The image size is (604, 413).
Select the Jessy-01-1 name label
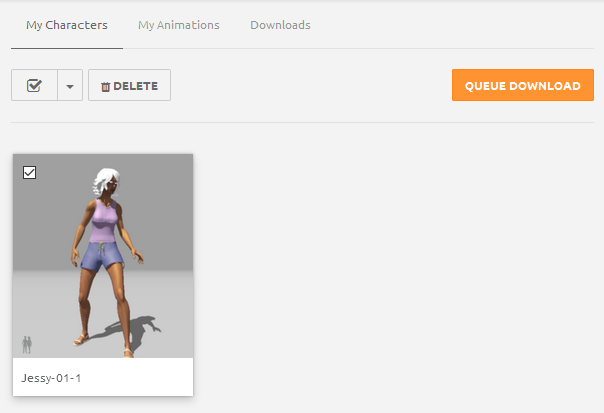[x=51, y=378]
